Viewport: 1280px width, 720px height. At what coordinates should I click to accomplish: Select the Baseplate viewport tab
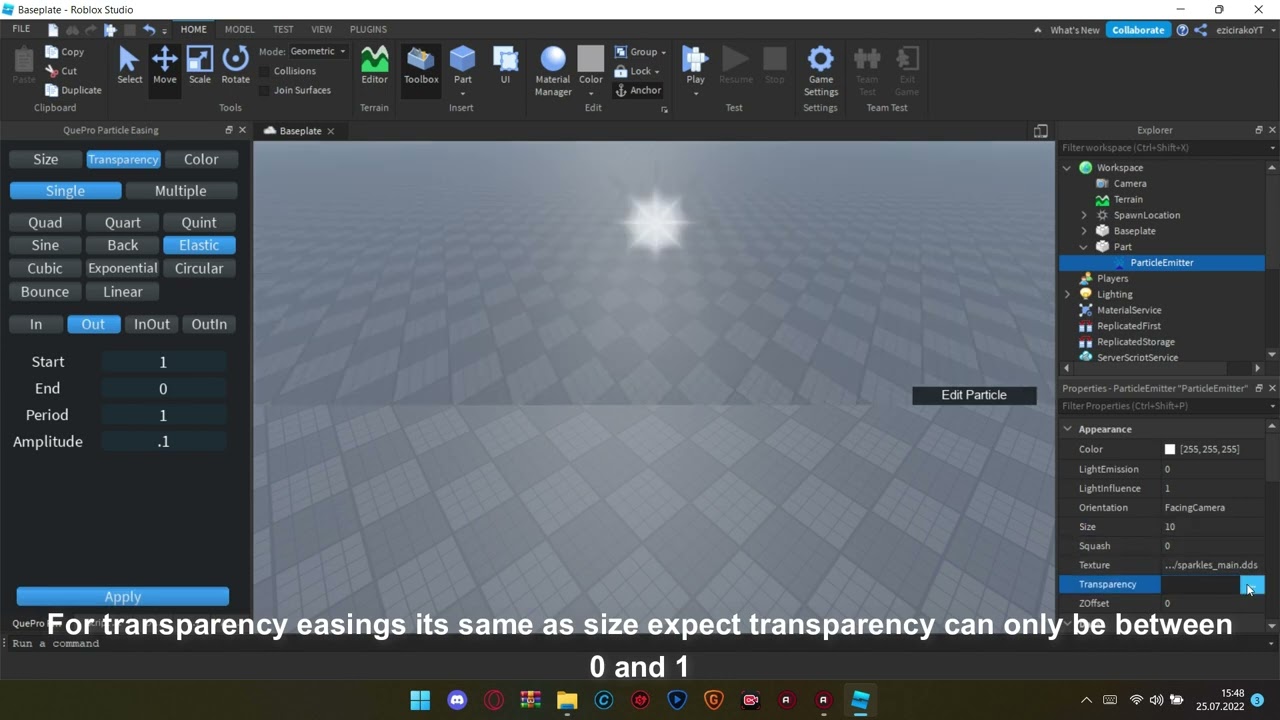coord(300,131)
